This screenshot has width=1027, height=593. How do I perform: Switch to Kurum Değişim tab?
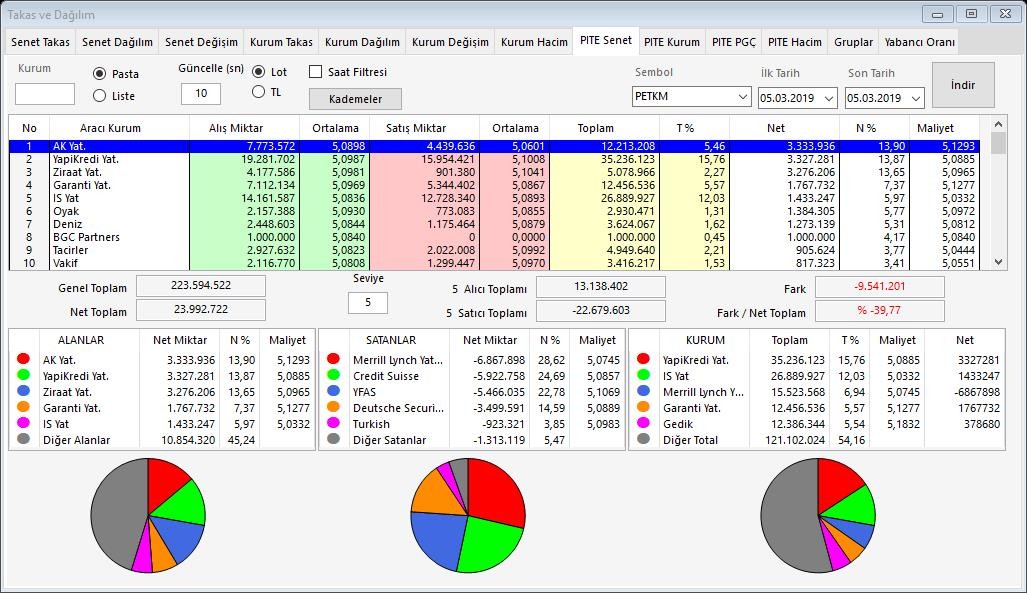pyautogui.click(x=450, y=42)
